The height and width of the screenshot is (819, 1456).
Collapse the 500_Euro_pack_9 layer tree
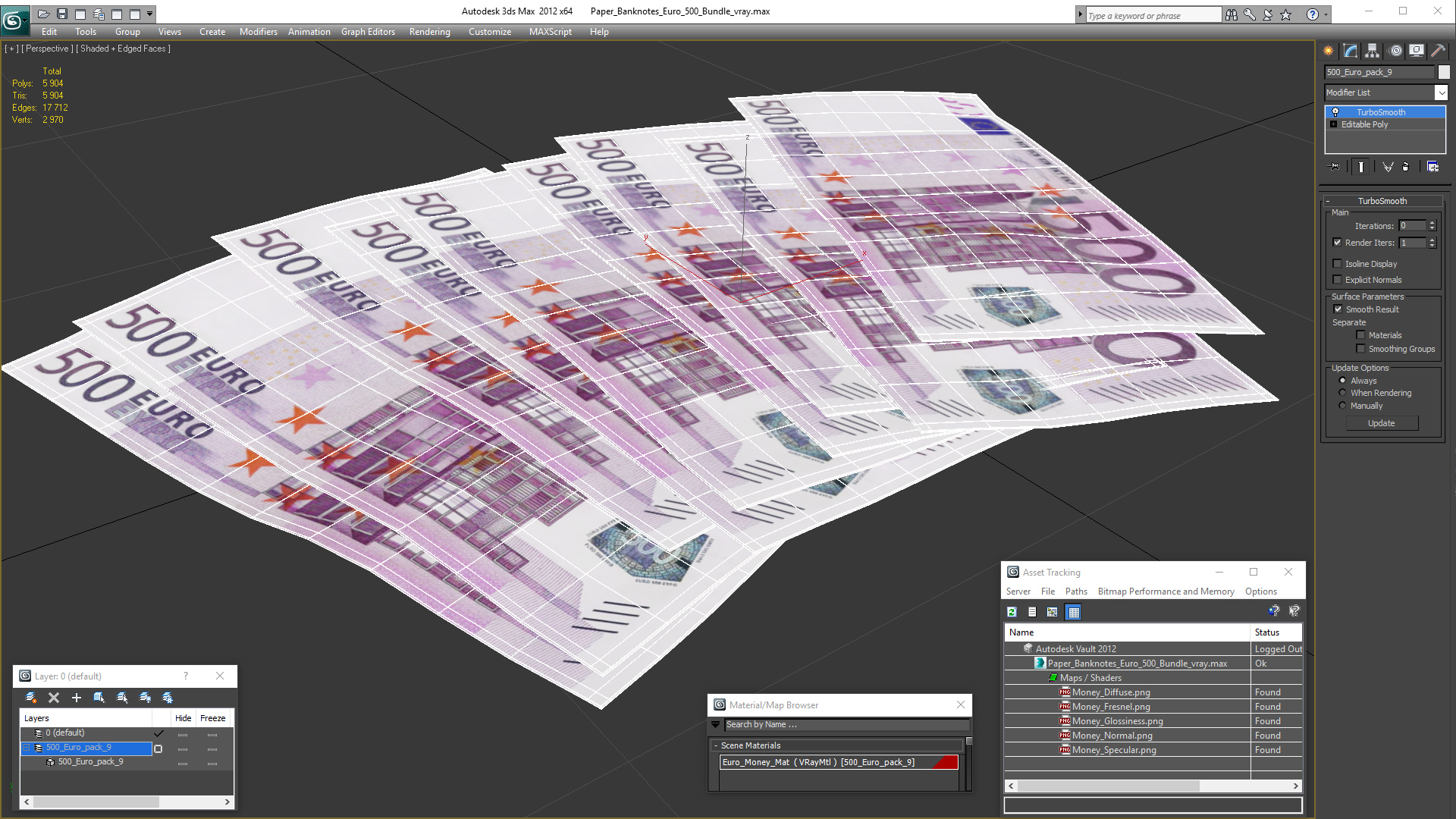[27, 748]
